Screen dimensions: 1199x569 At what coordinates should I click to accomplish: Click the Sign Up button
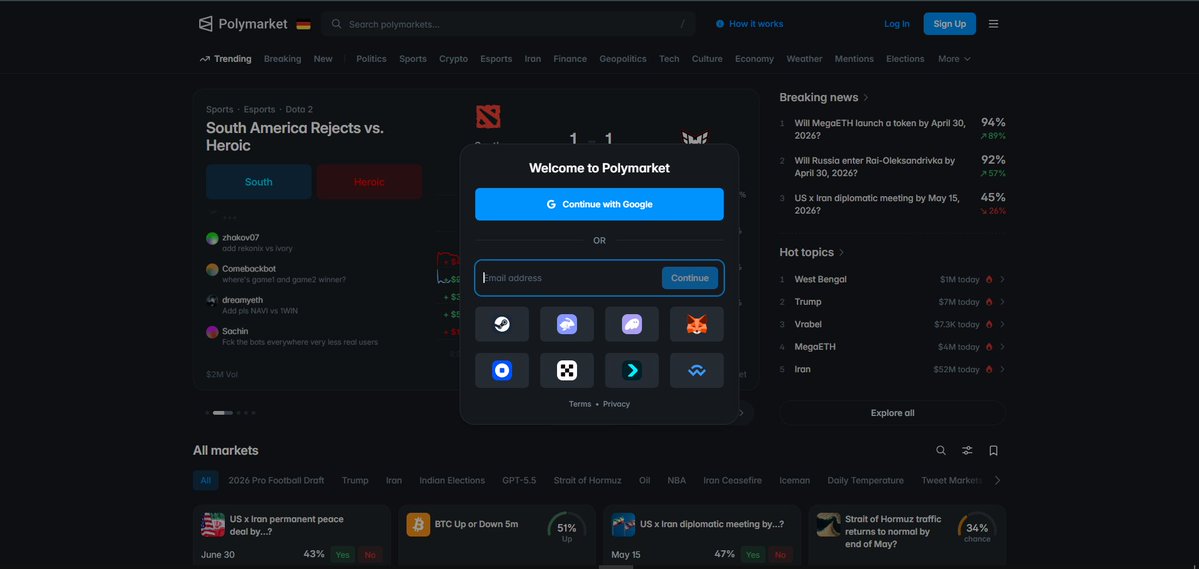tap(950, 24)
